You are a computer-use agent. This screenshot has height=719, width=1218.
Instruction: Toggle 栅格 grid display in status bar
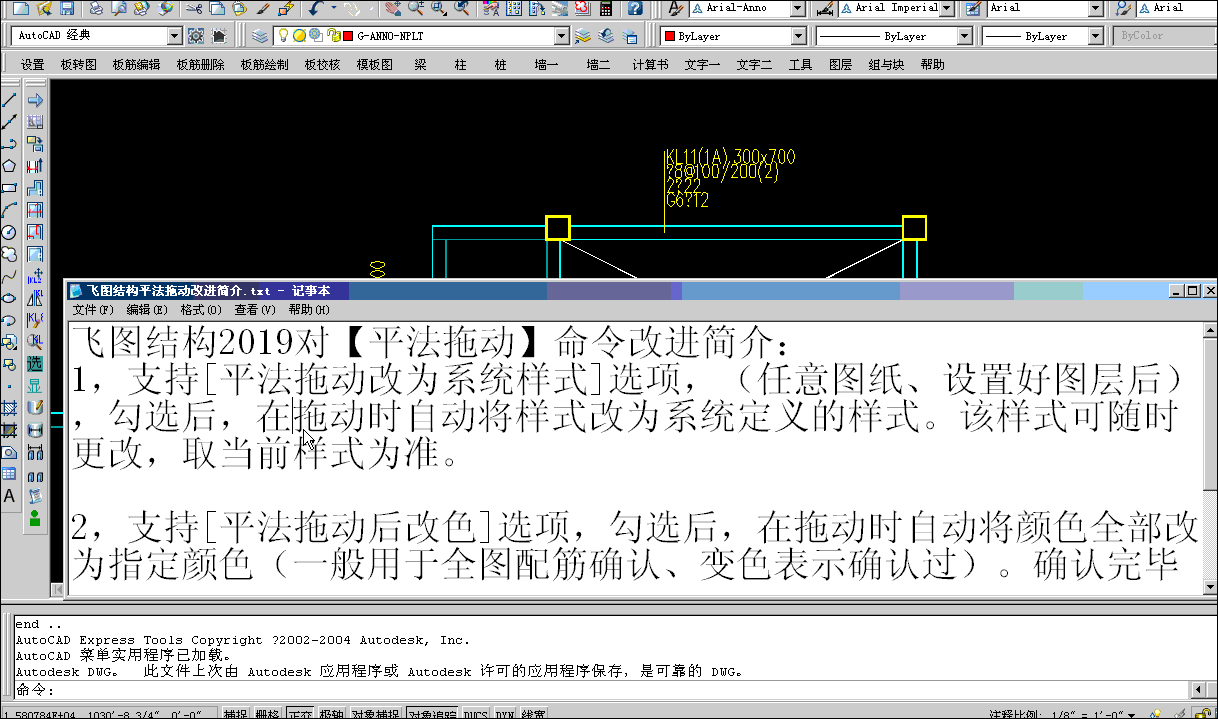point(267,714)
